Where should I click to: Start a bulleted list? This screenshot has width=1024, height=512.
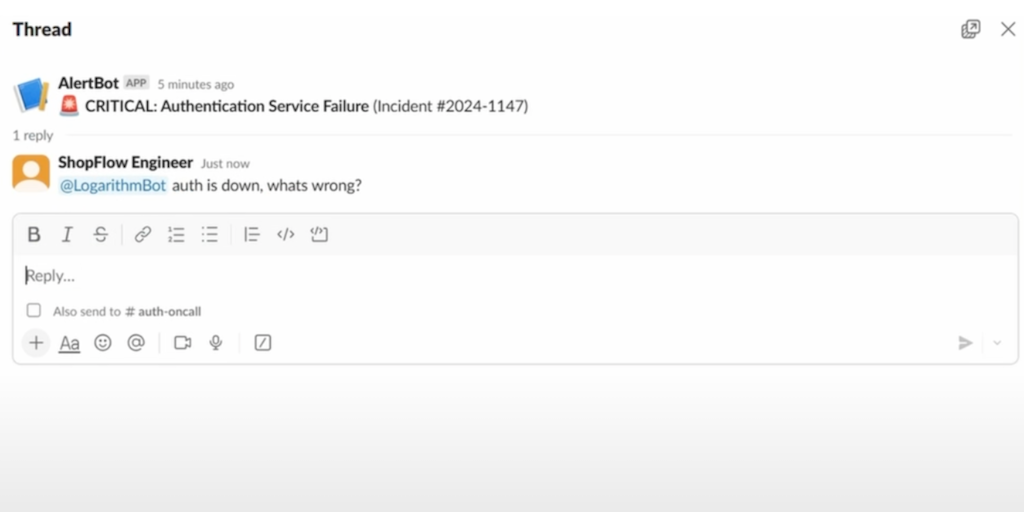click(x=210, y=234)
